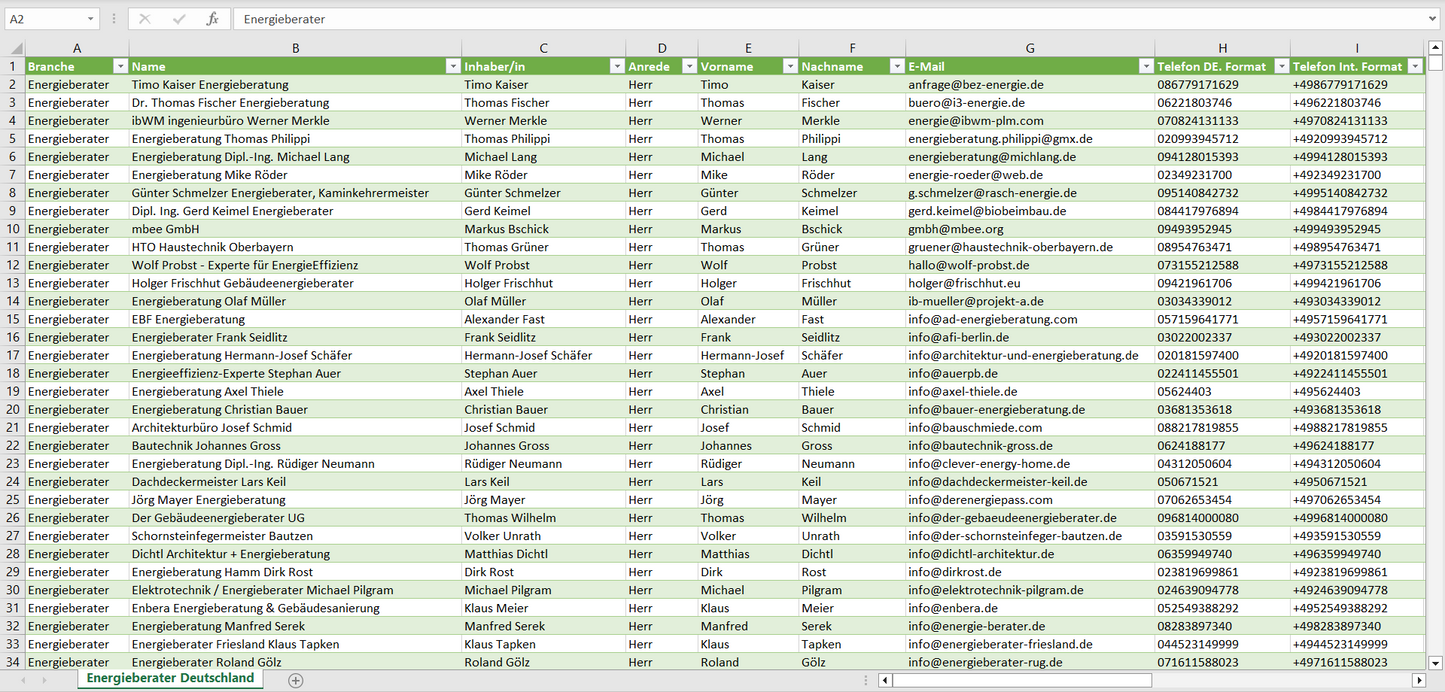Expand the Name Box dropdown arrow
This screenshot has height=692, width=1445.
(x=90, y=19)
